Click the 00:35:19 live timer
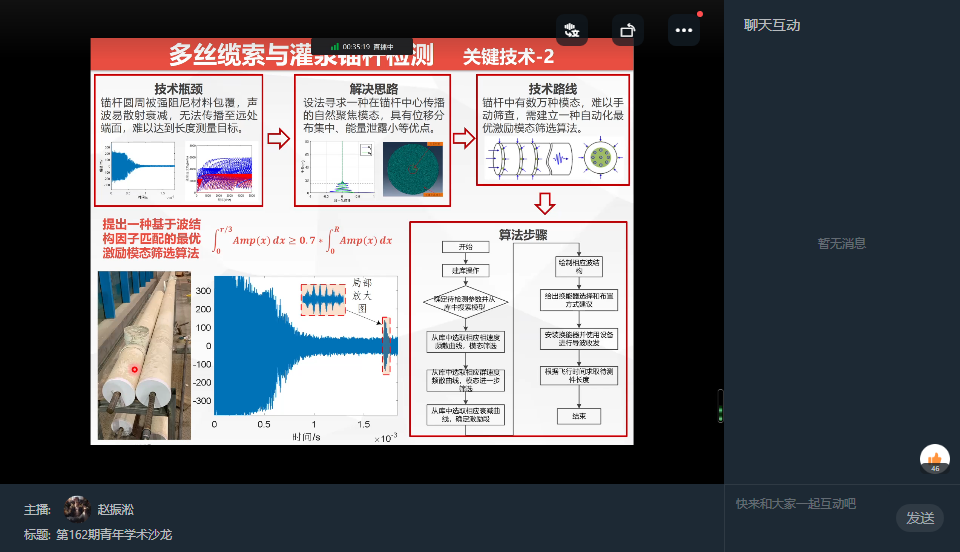Viewport: 960px width, 552px height. click(356, 46)
